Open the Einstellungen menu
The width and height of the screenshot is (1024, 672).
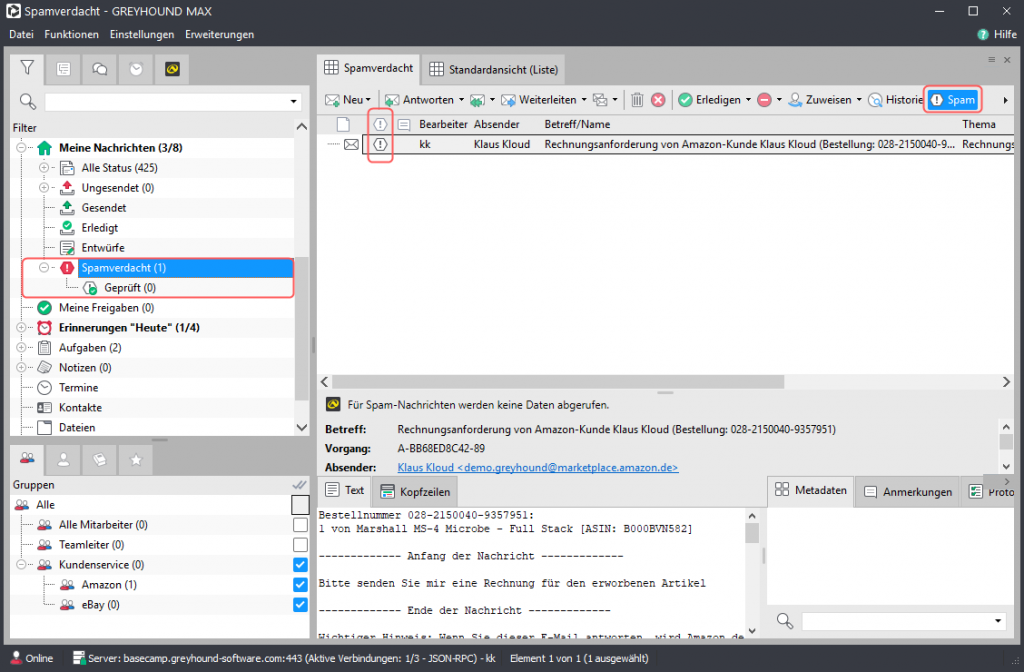pyautogui.click(x=142, y=35)
